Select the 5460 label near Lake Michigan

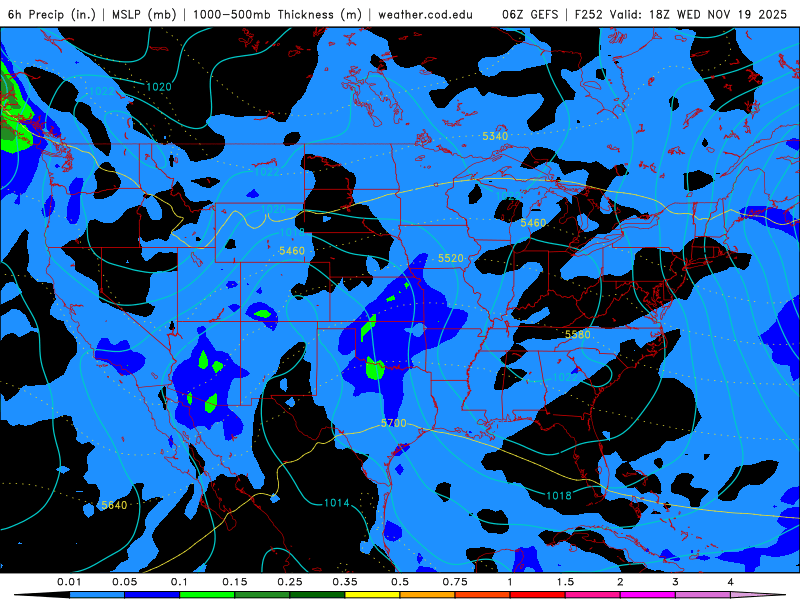click(x=533, y=223)
